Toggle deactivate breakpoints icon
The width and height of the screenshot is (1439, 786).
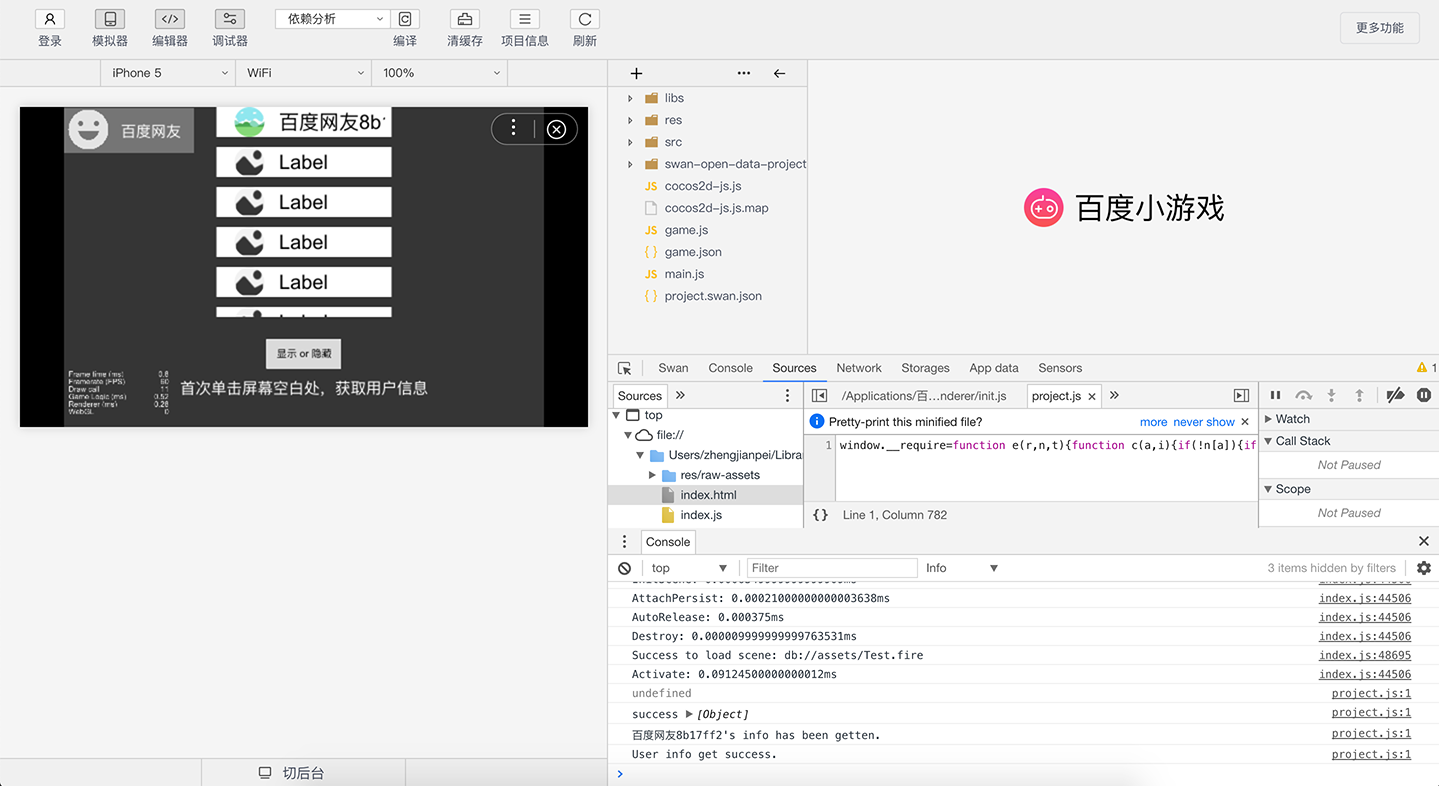1395,395
